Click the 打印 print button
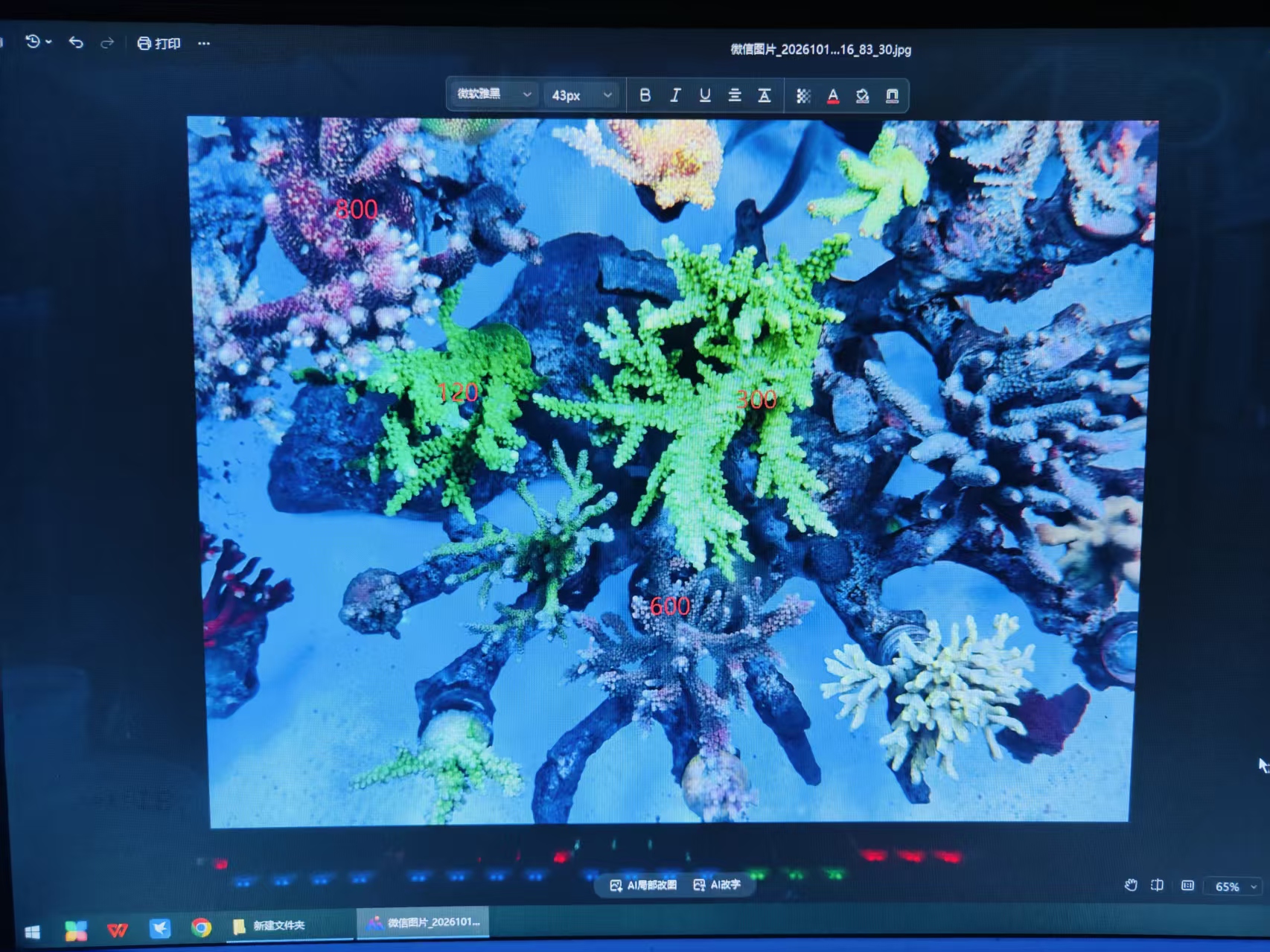This screenshot has height=952, width=1270. [159, 43]
